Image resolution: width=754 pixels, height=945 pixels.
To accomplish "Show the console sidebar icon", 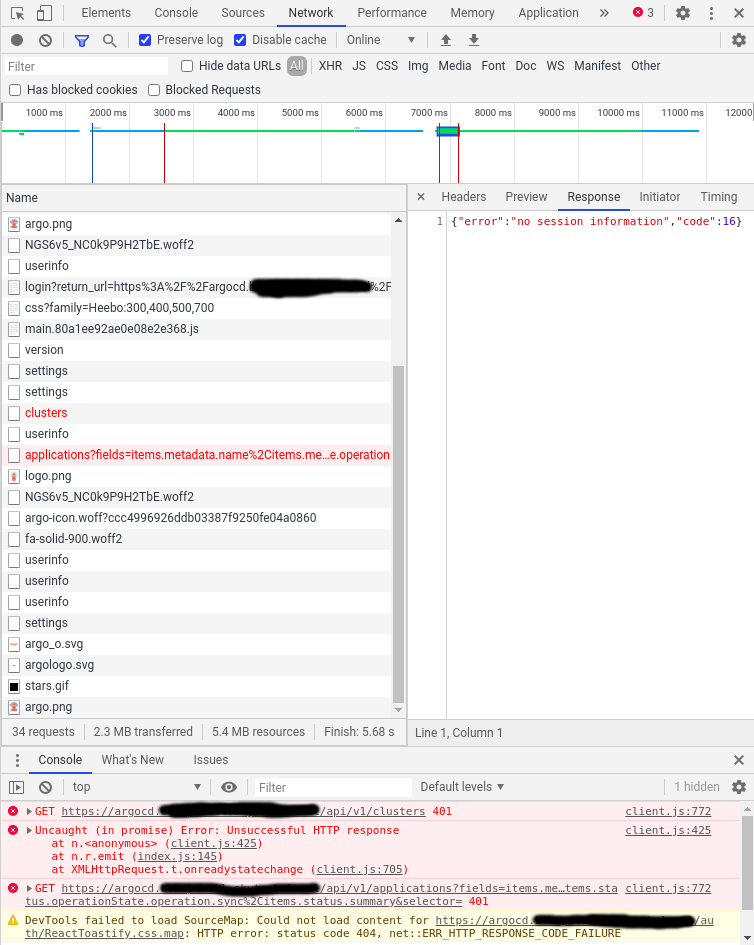I will point(16,787).
